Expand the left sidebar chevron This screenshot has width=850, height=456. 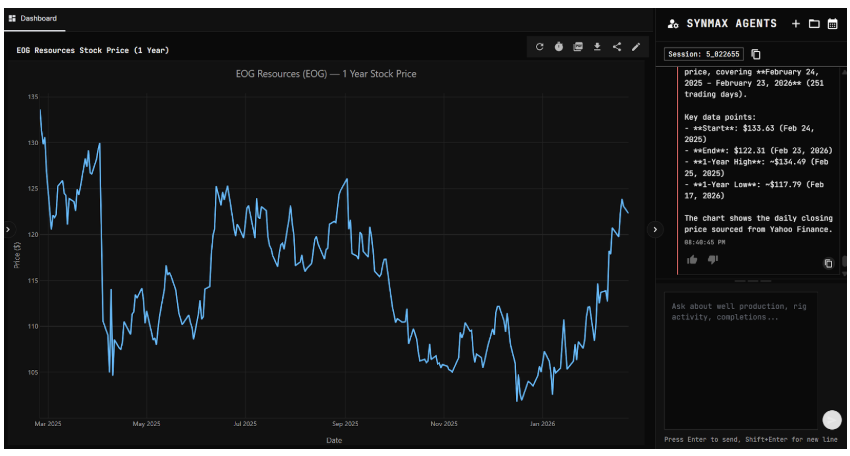(8, 229)
